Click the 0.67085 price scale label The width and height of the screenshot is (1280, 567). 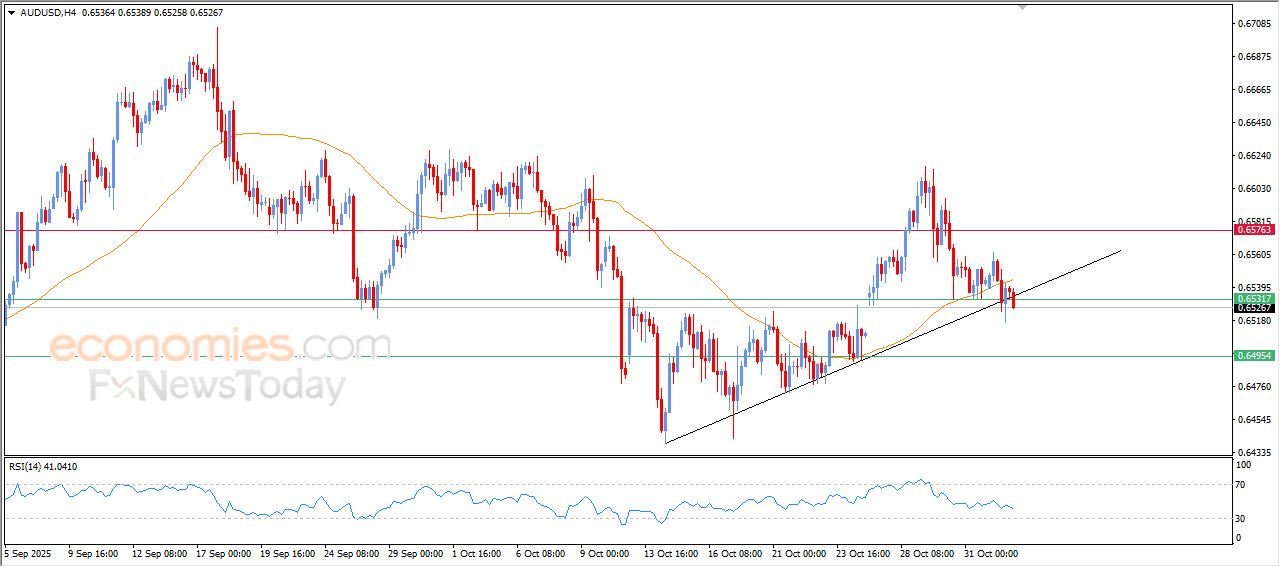click(x=1253, y=23)
